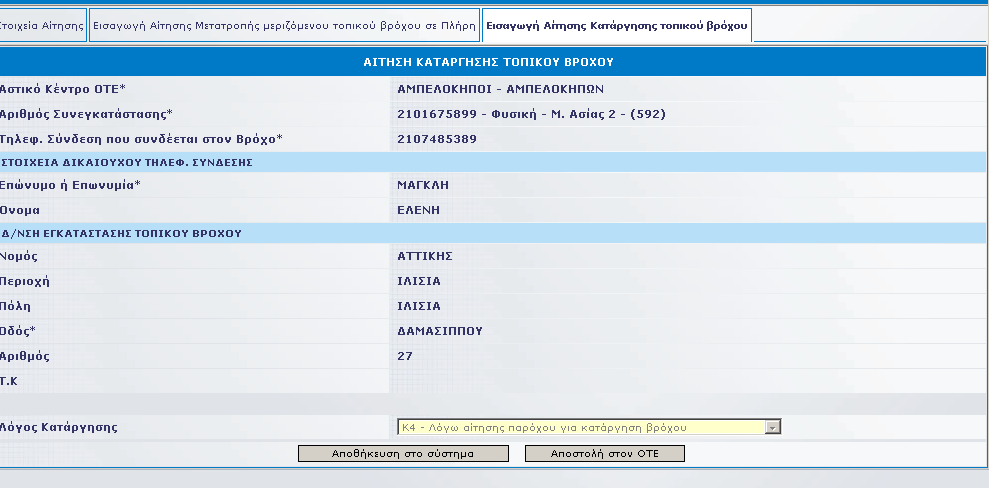Image resolution: width=989 pixels, height=488 pixels.
Task: Click Αποστολή στον ΟΤΕ button
Action: point(604,453)
